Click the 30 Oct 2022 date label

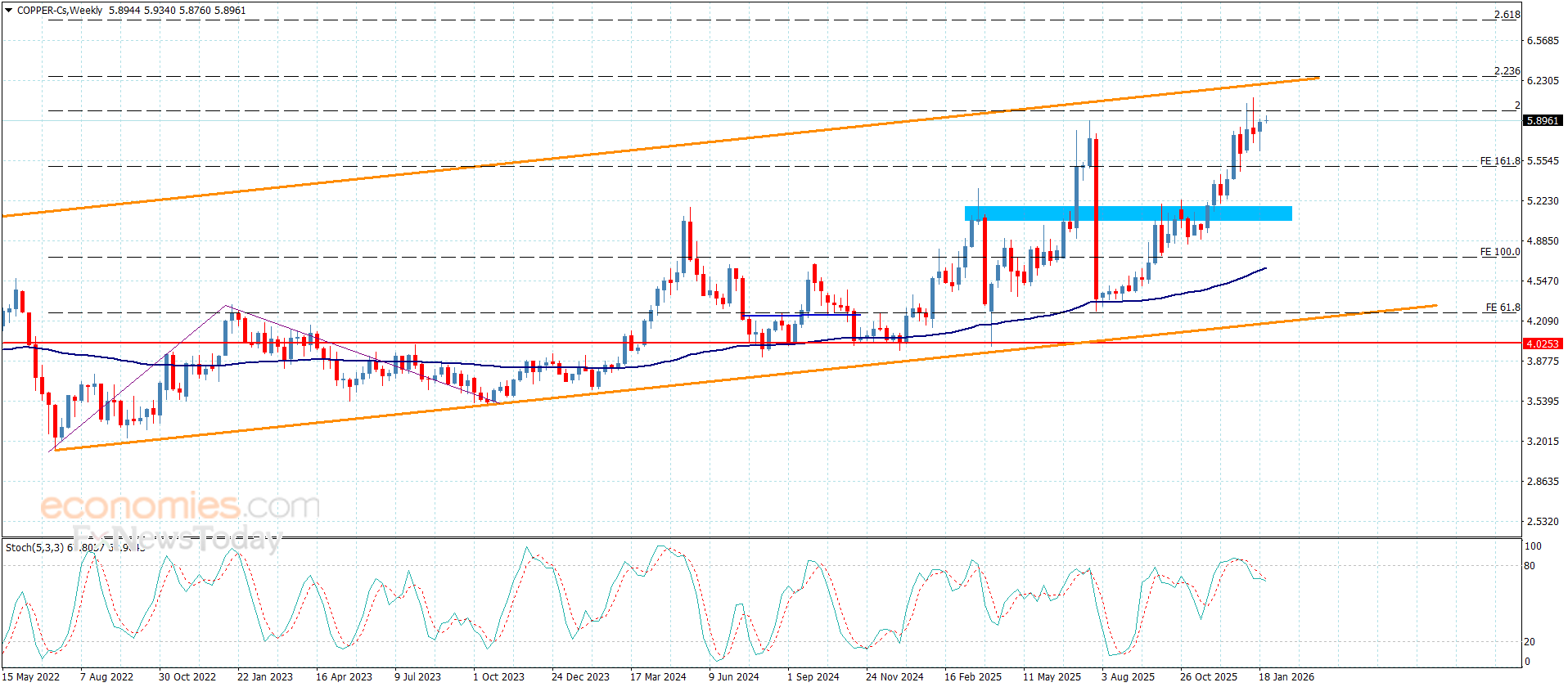(x=187, y=676)
